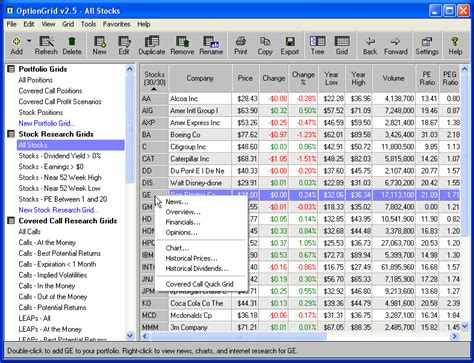
Task: Open the View menu
Action: point(48,24)
